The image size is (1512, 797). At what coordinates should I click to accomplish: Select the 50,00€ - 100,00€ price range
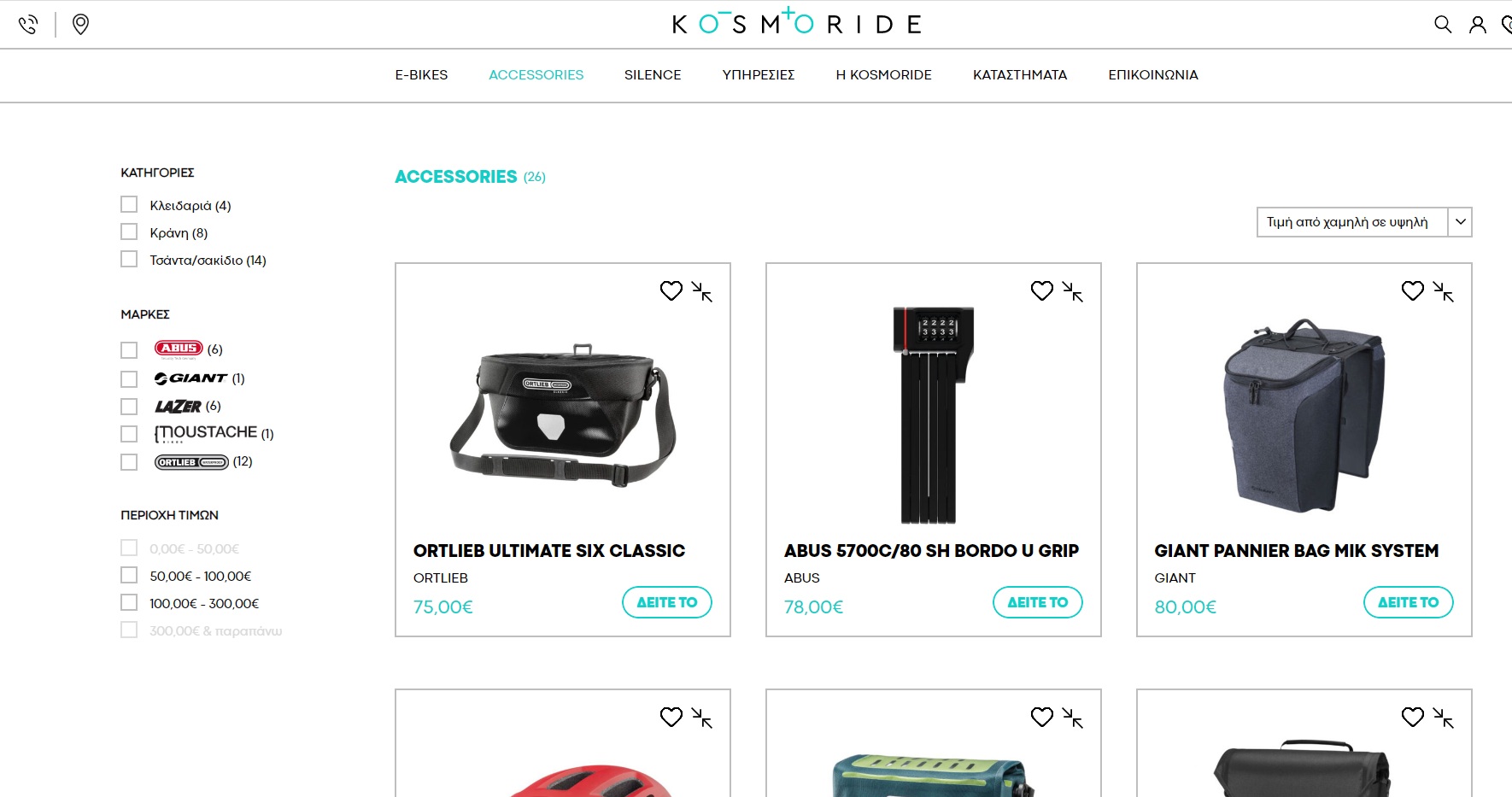129,575
